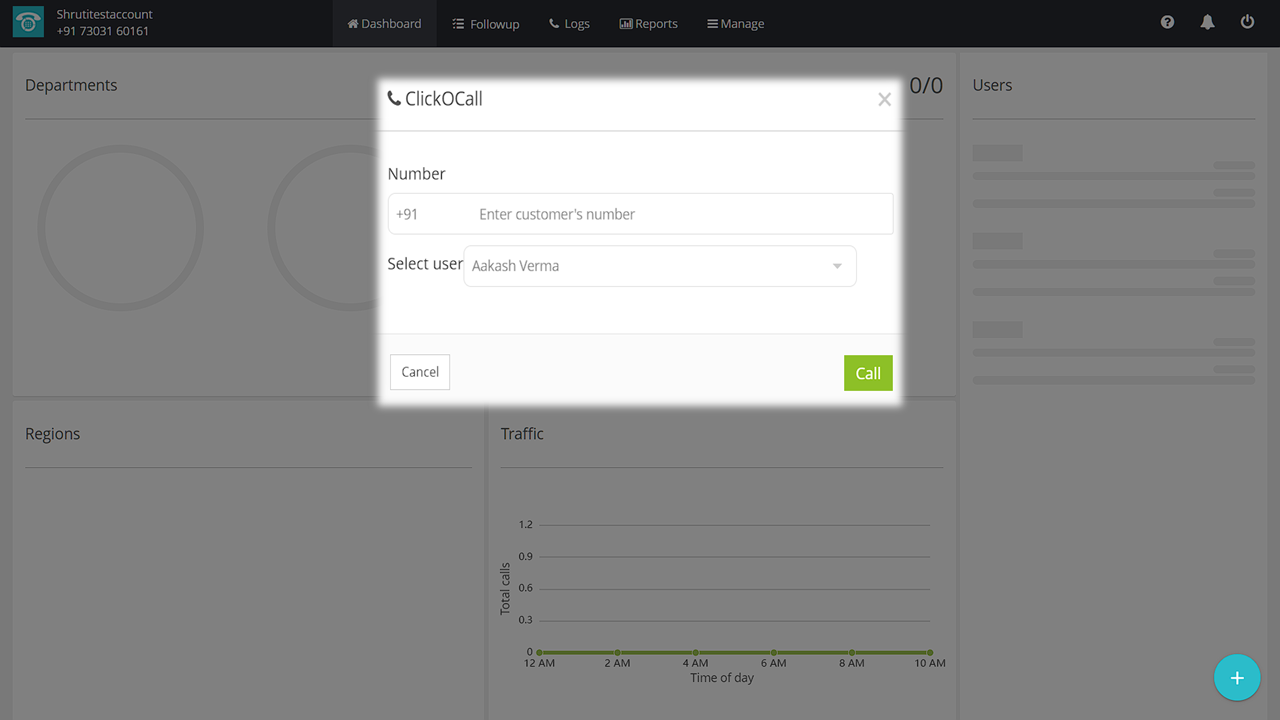Click the power logout icon
The width and height of the screenshot is (1280, 720).
[x=1247, y=22]
